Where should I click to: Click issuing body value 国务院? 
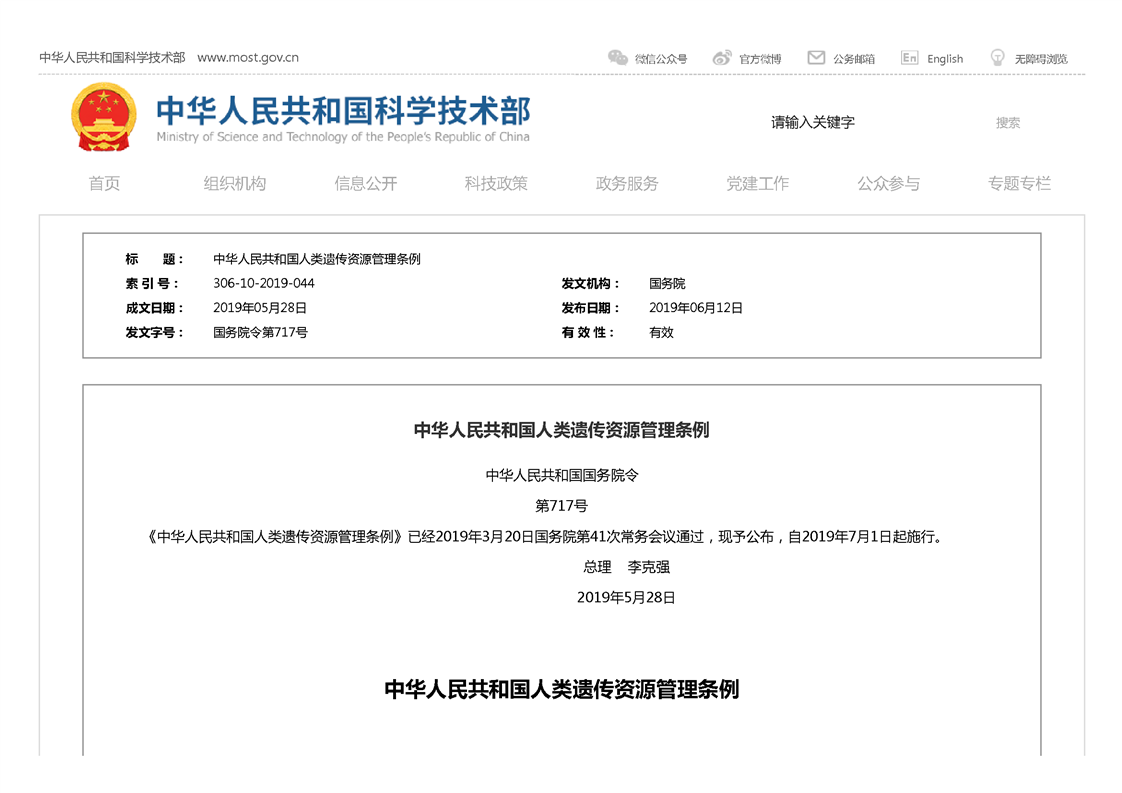(667, 283)
